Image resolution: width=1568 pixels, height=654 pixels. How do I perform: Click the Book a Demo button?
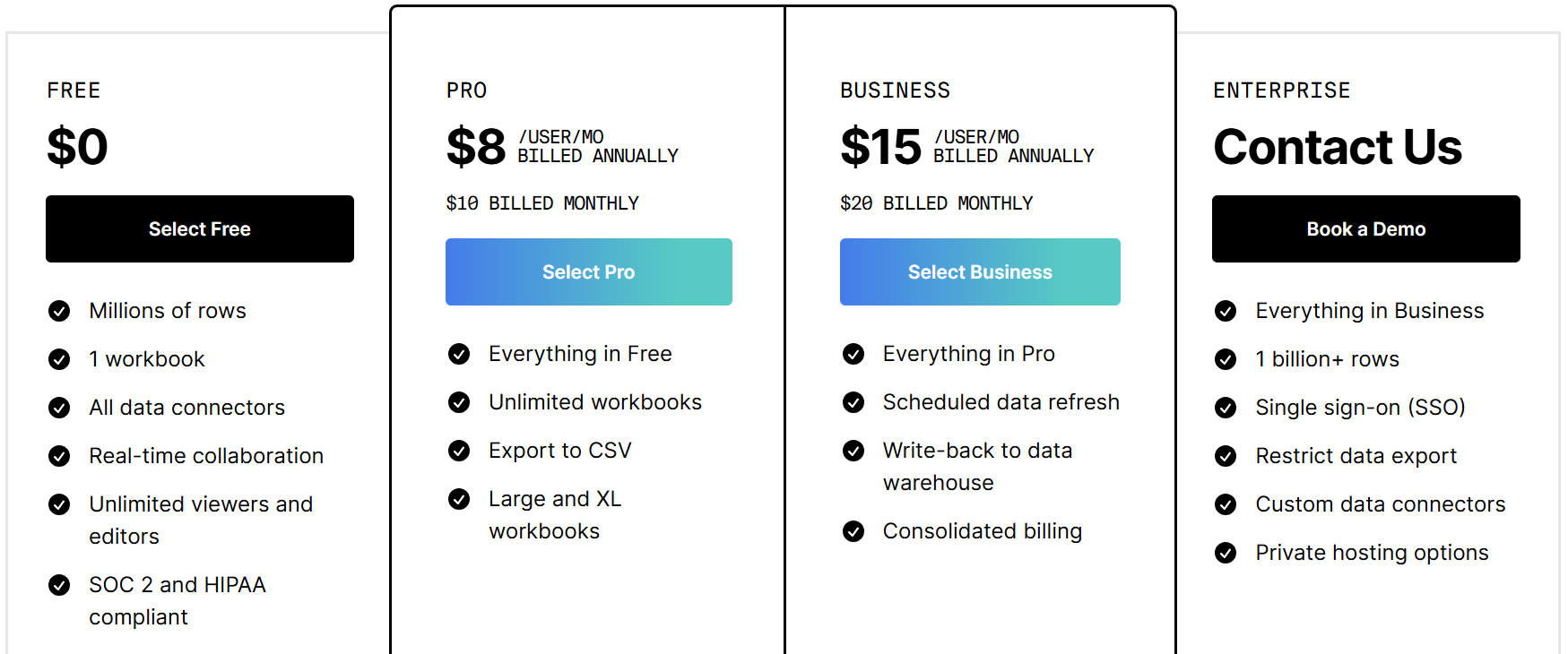1365,228
